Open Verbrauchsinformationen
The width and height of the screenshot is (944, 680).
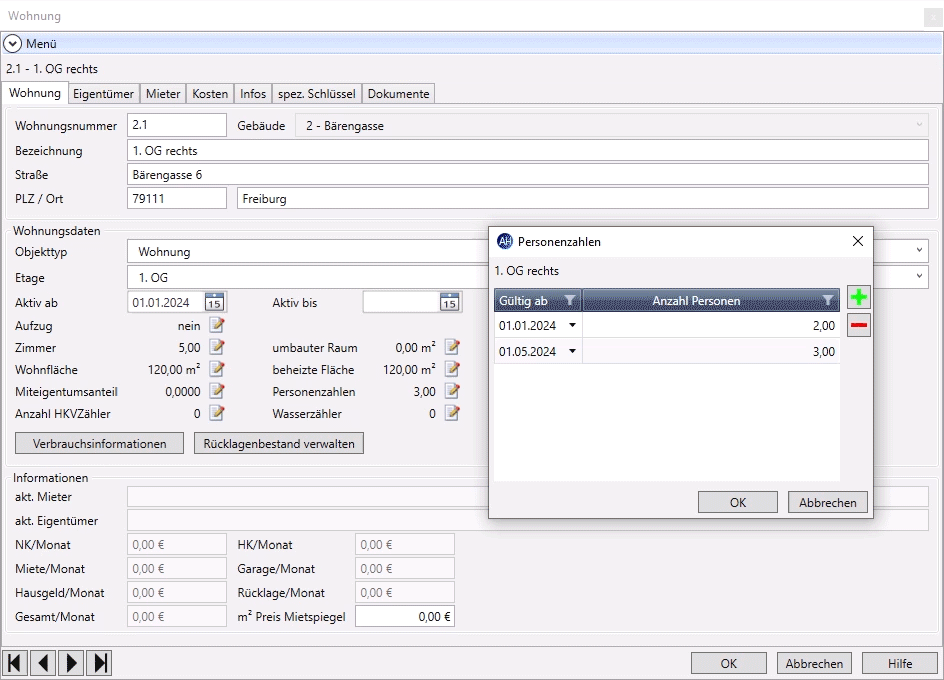pos(99,443)
